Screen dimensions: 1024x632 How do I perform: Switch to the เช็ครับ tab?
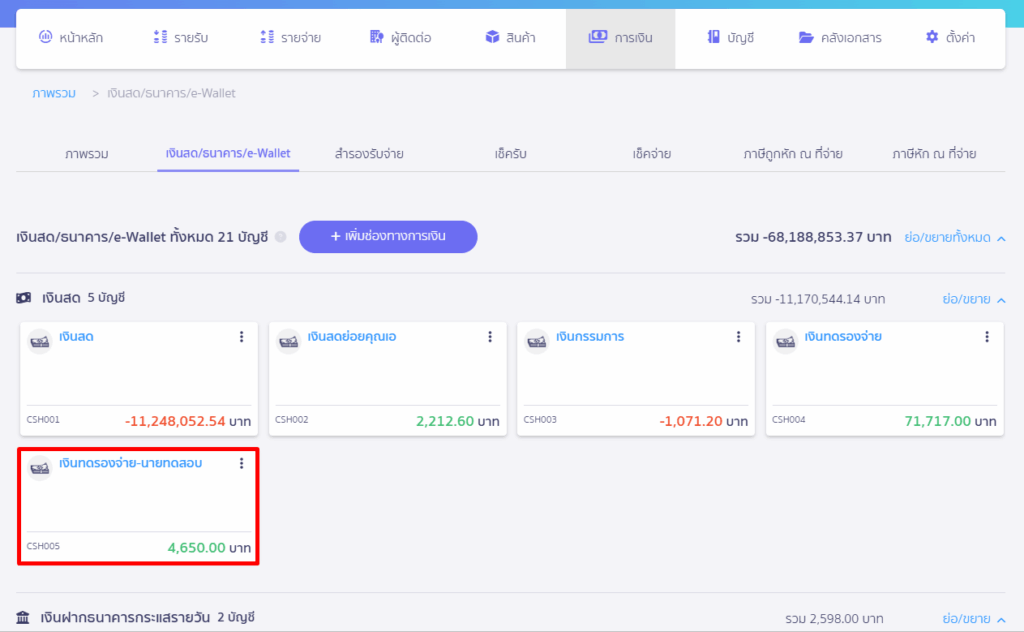(x=510, y=154)
